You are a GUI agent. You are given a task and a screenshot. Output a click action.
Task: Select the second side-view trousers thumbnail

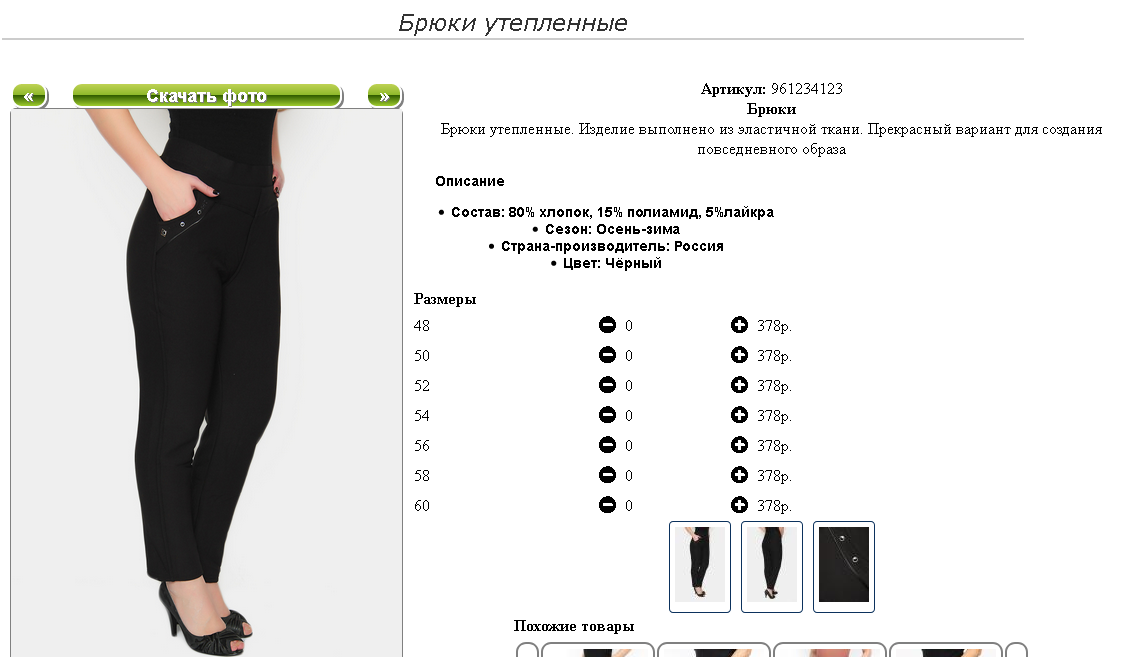coord(771,567)
